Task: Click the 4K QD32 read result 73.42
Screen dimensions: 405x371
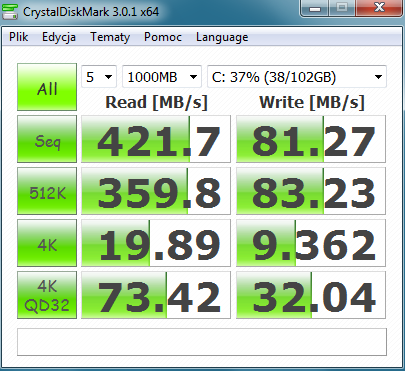Action: [x=156, y=295]
